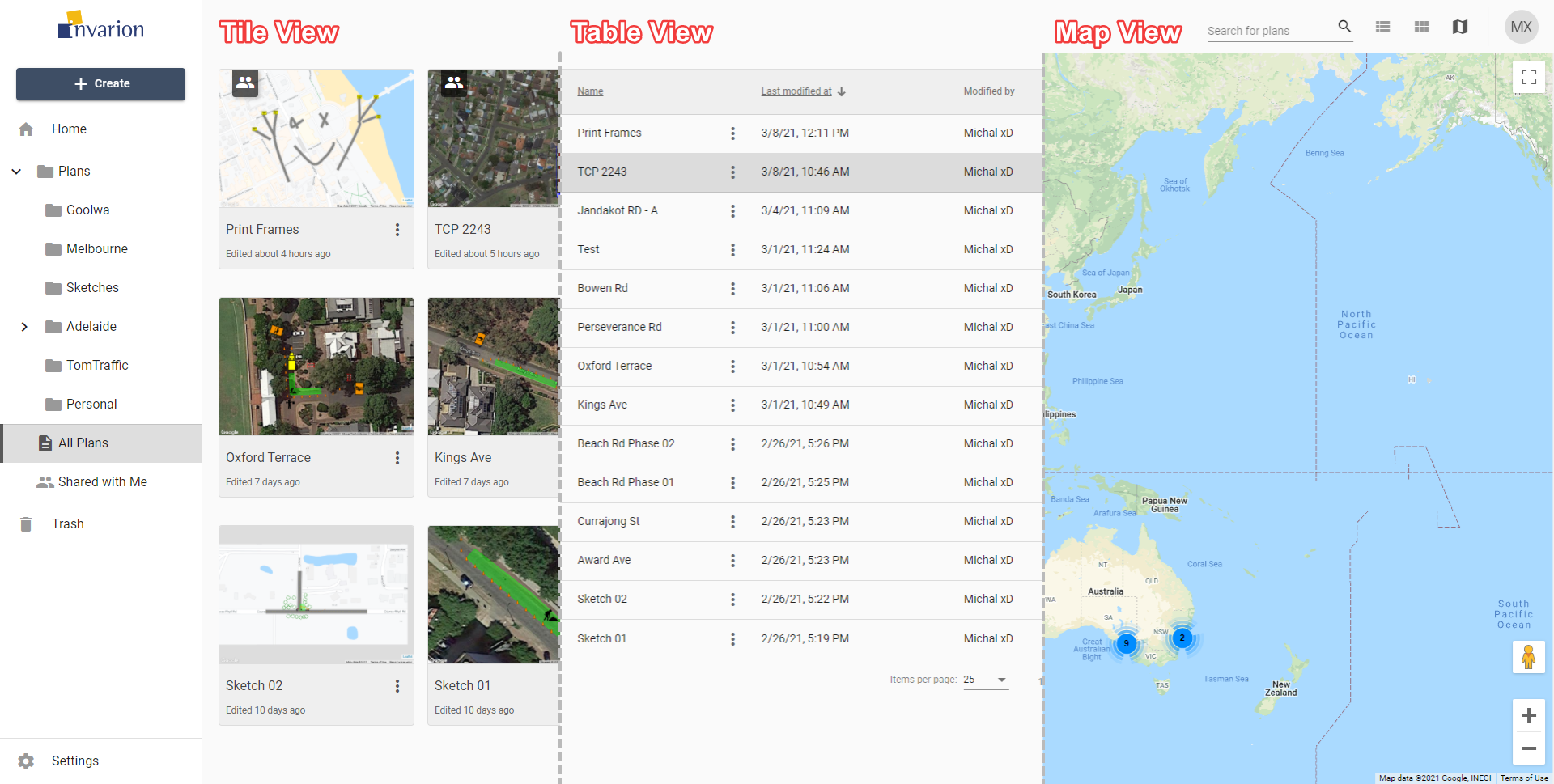Select the Street View pegman
This screenshot has width=1554, height=784.
pos(1529,657)
